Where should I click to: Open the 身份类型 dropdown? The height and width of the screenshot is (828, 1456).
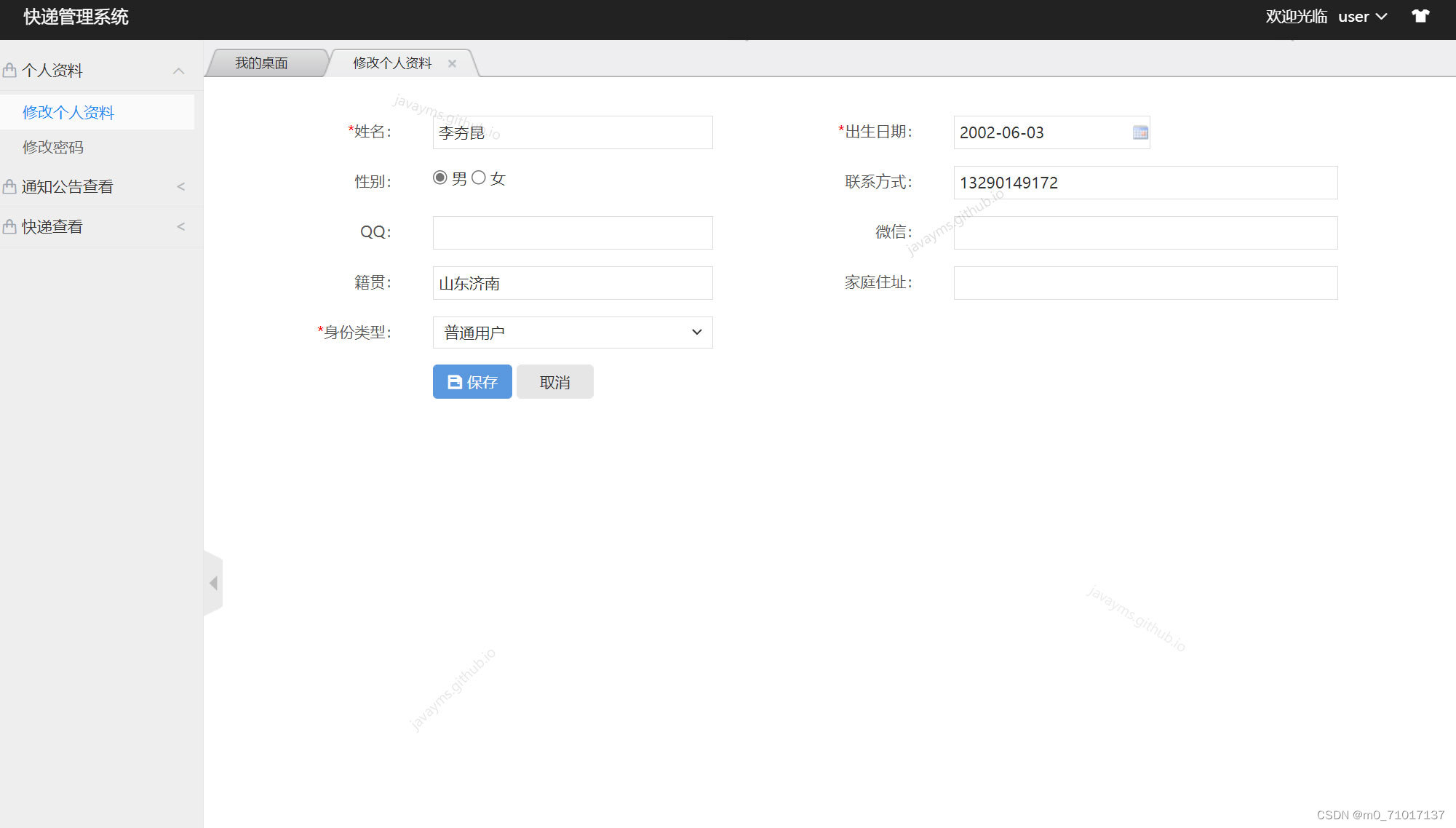[572, 333]
